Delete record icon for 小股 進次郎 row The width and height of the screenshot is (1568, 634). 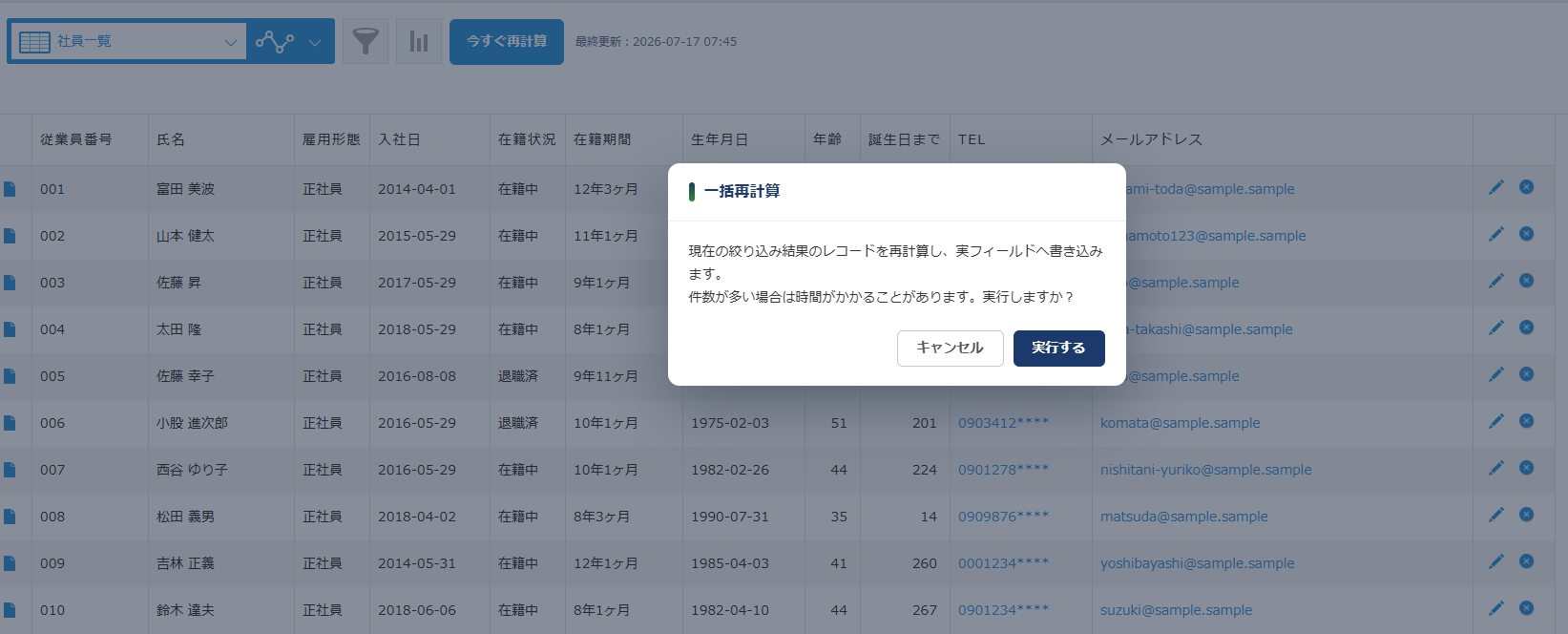[x=1527, y=421]
